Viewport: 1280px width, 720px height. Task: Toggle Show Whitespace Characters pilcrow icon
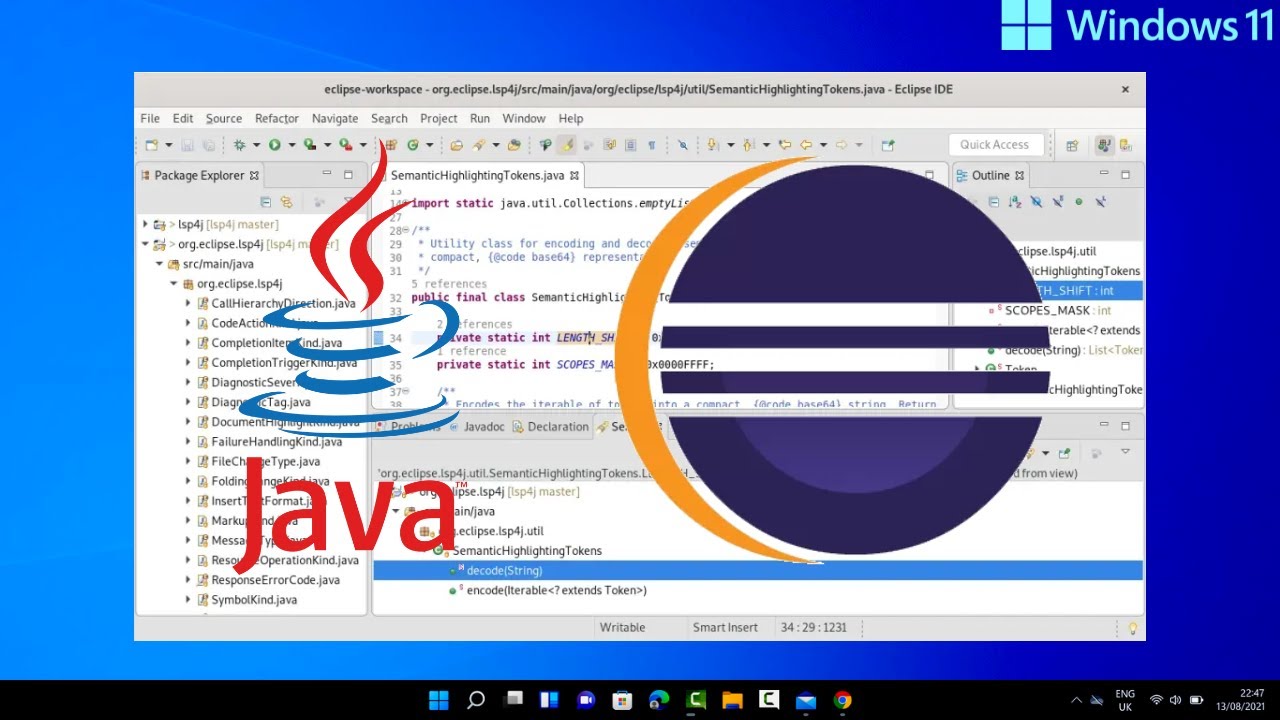coord(652,145)
